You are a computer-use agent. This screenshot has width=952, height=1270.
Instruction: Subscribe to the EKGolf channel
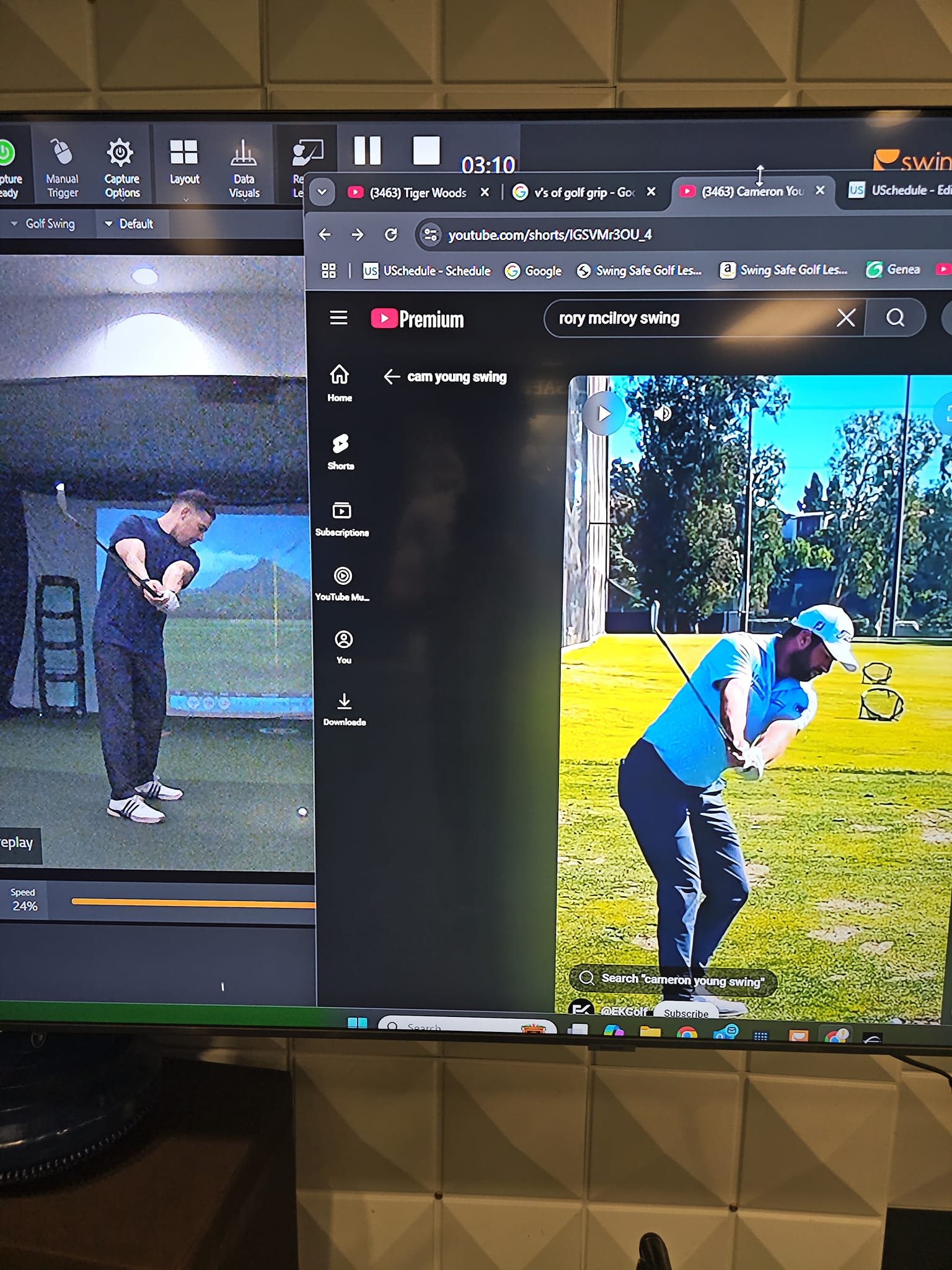coord(686,1013)
